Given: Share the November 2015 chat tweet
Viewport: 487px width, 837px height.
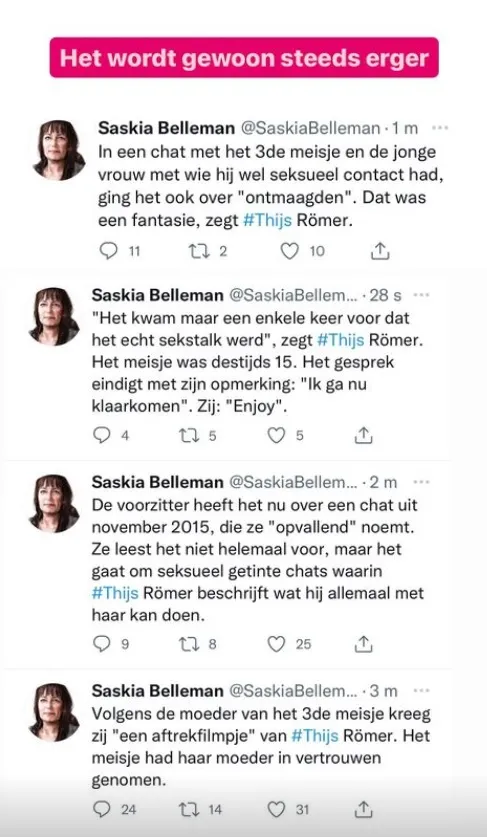Looking at the screenshot, I should [x=363, y=645].
